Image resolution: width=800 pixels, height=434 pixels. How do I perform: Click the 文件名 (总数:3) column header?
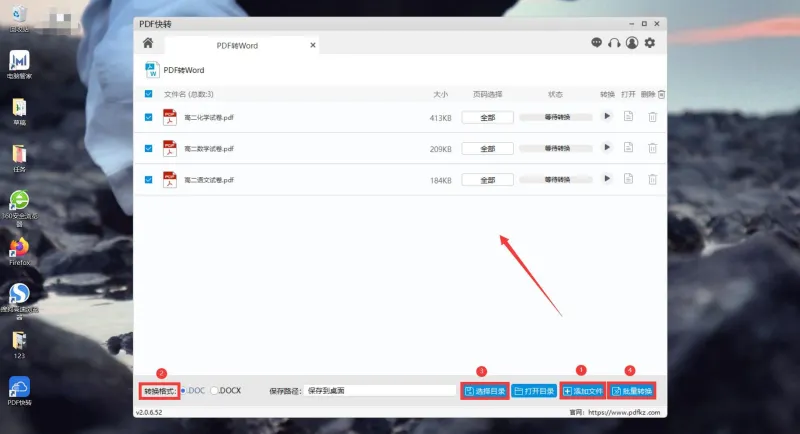(189, 94)
